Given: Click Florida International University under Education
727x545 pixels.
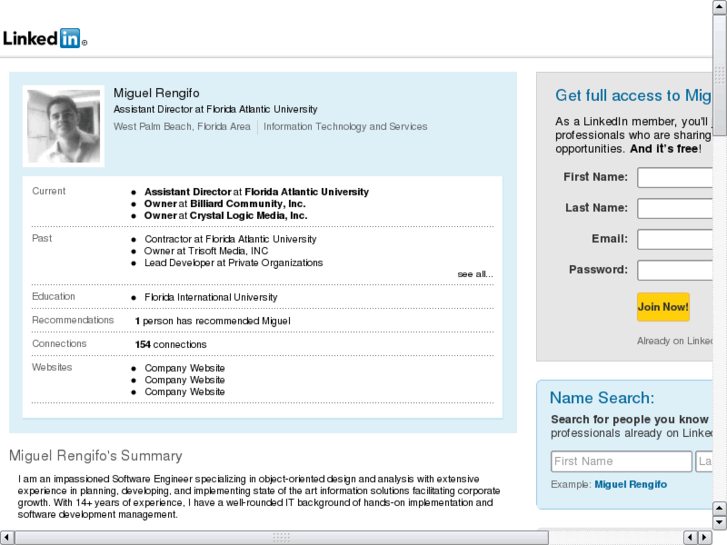Looking at the screenshot, I should click(x=211, y=297).
